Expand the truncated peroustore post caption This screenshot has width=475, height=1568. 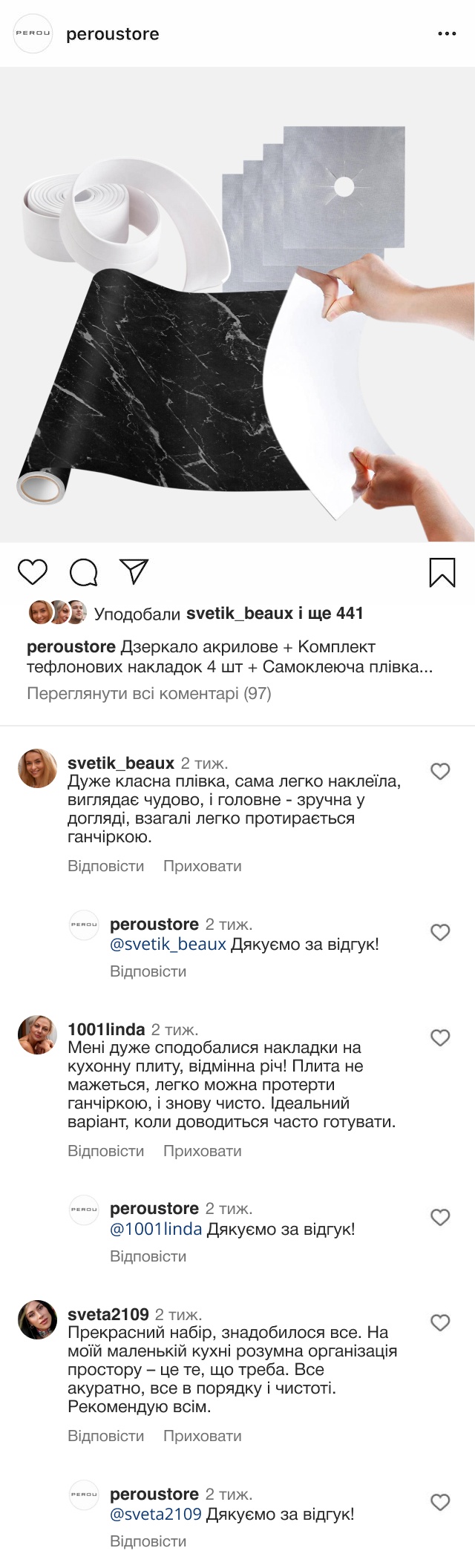coord(425,667)
